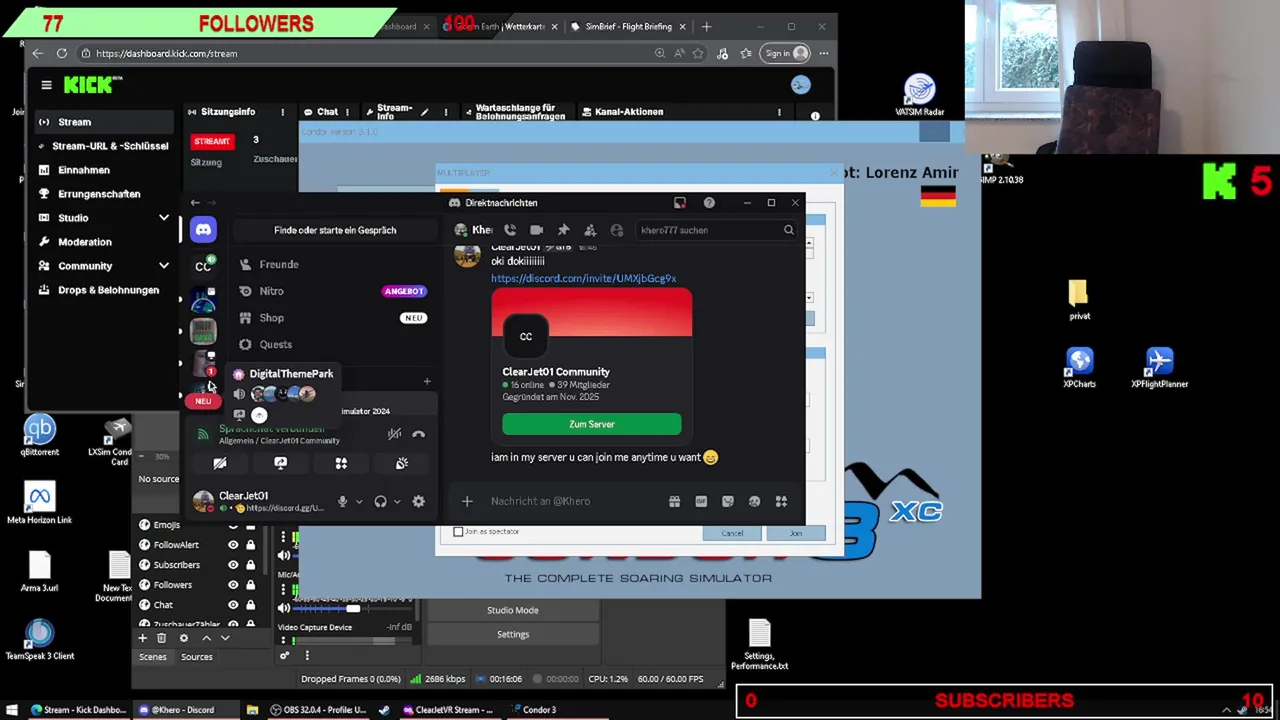Mute microphone in Discord user panel
Viewport: 1280px width, 720px height.
[x=343, y=501]
